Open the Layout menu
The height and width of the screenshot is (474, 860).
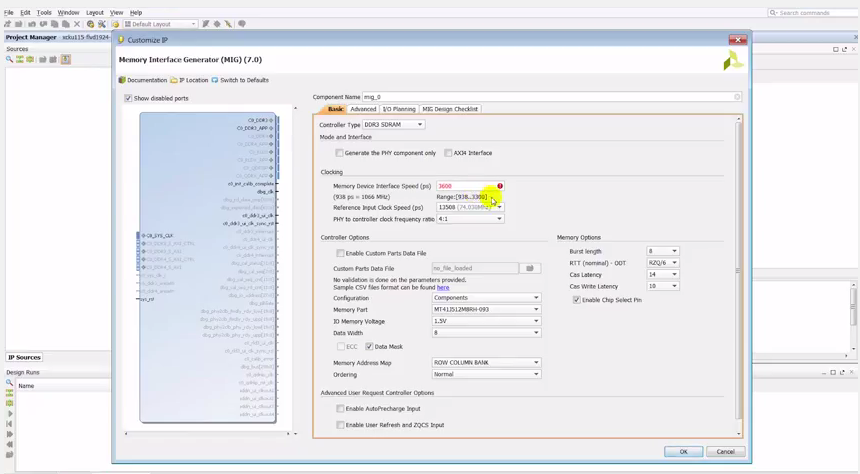pyautogui.click(x=94, y=13)
